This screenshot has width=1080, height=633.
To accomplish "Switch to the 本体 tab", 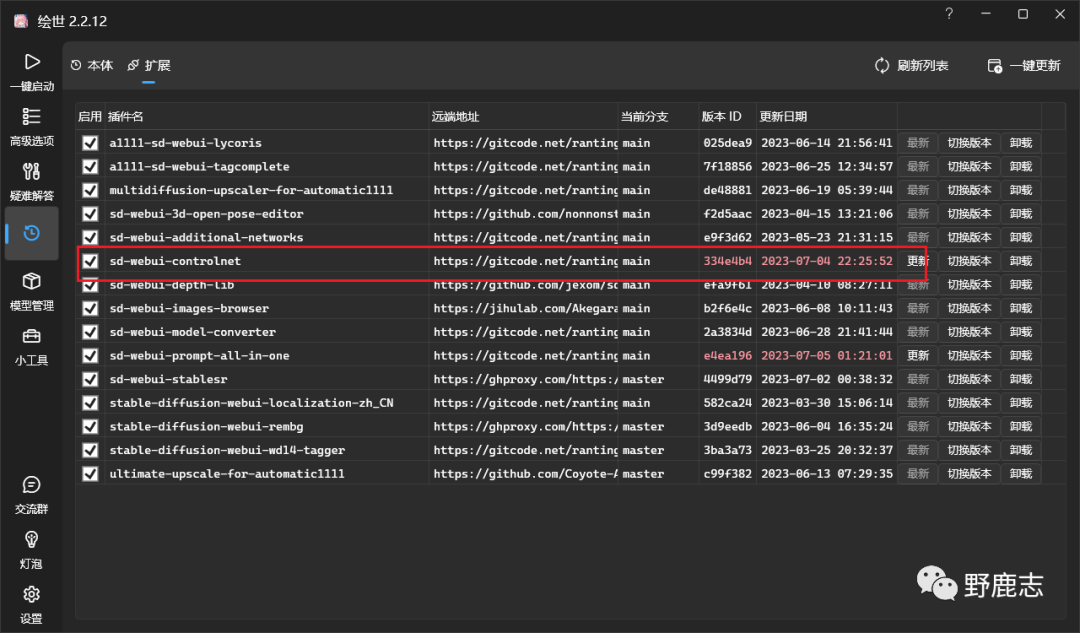I will pos(92,65).
